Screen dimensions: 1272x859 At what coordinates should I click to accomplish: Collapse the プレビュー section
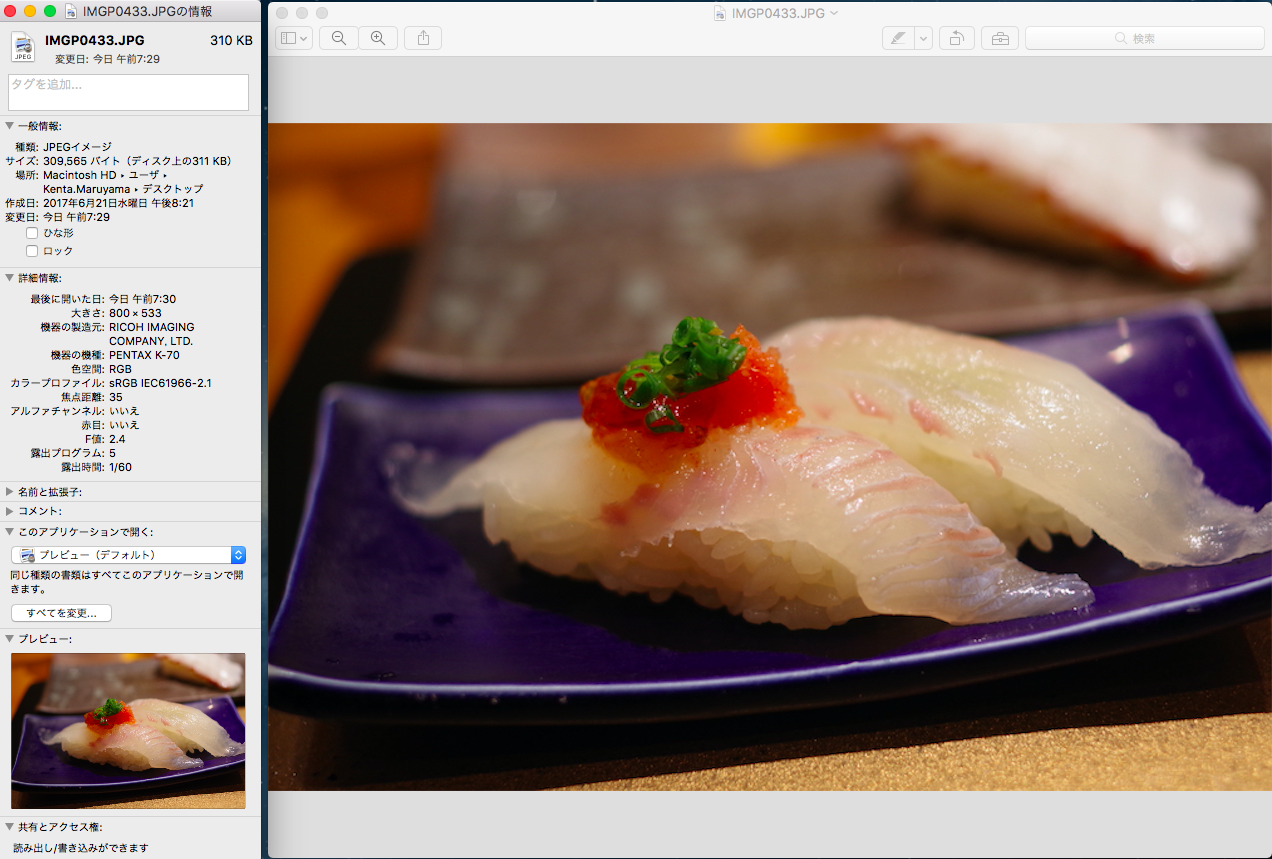click(x=10, y=638)
